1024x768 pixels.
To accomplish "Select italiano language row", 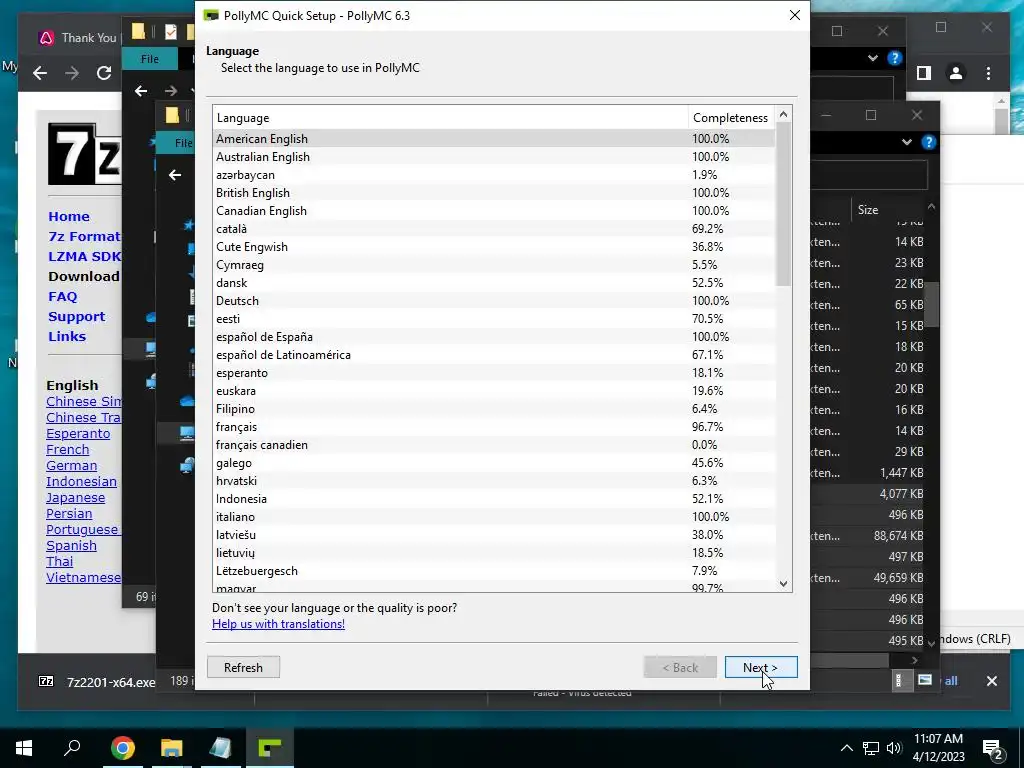I will tap(494, 517).
